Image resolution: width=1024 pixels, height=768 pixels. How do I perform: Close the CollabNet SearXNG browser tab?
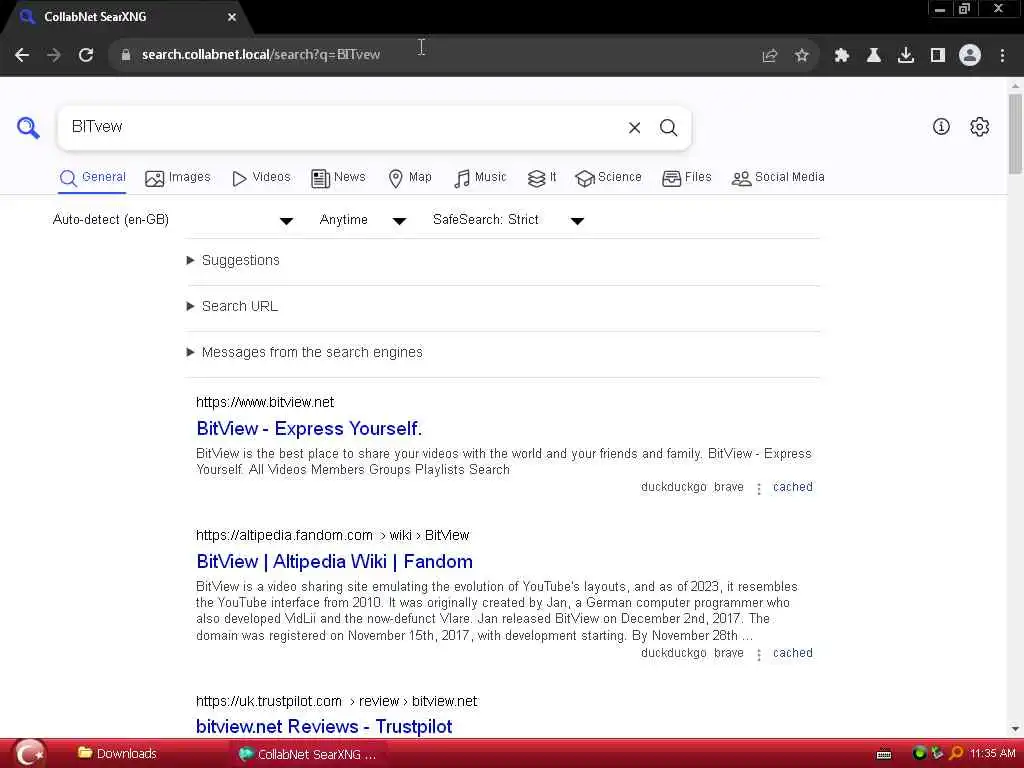232,17
